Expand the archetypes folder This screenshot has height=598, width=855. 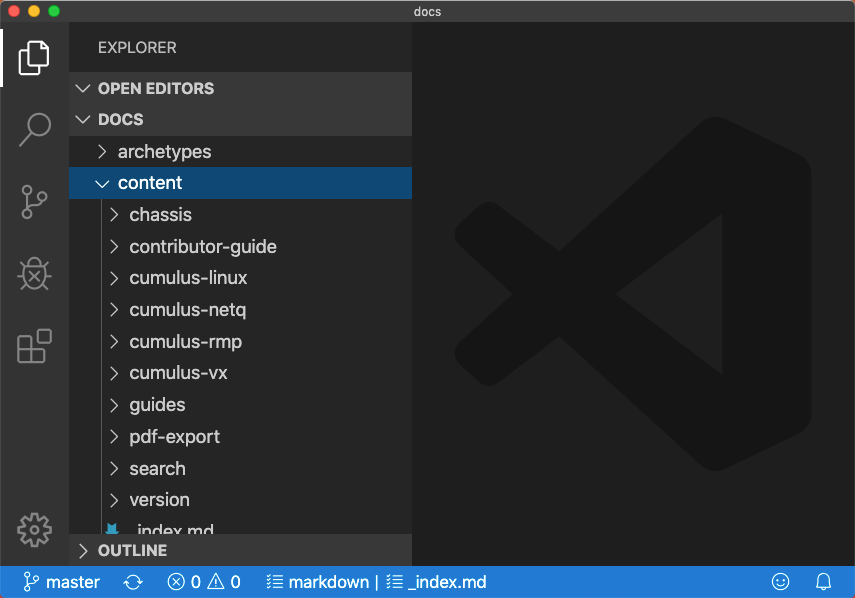coord(164,152)
